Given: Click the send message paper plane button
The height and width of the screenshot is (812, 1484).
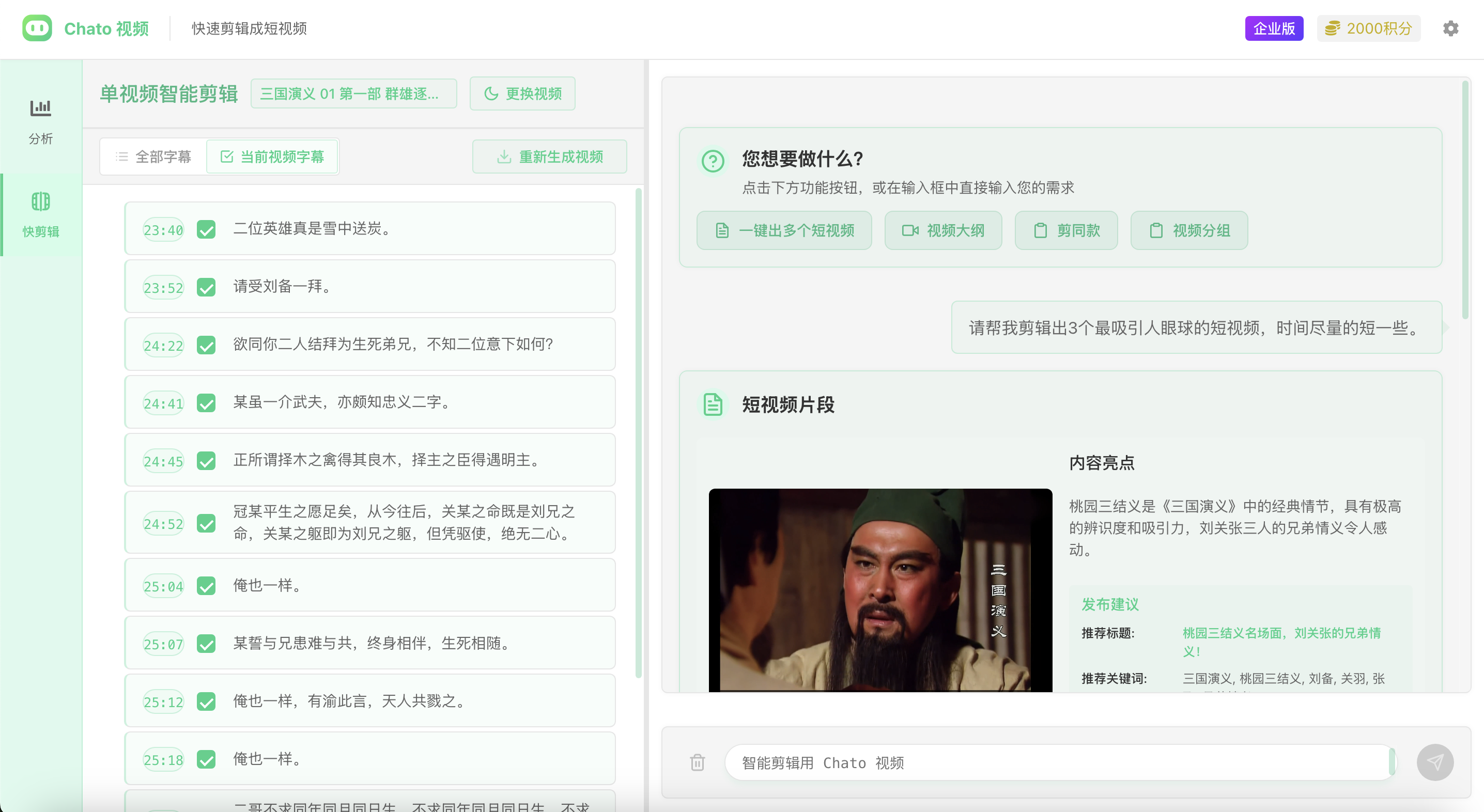Looking at the screenshot, I should (x=1434, y=762).
